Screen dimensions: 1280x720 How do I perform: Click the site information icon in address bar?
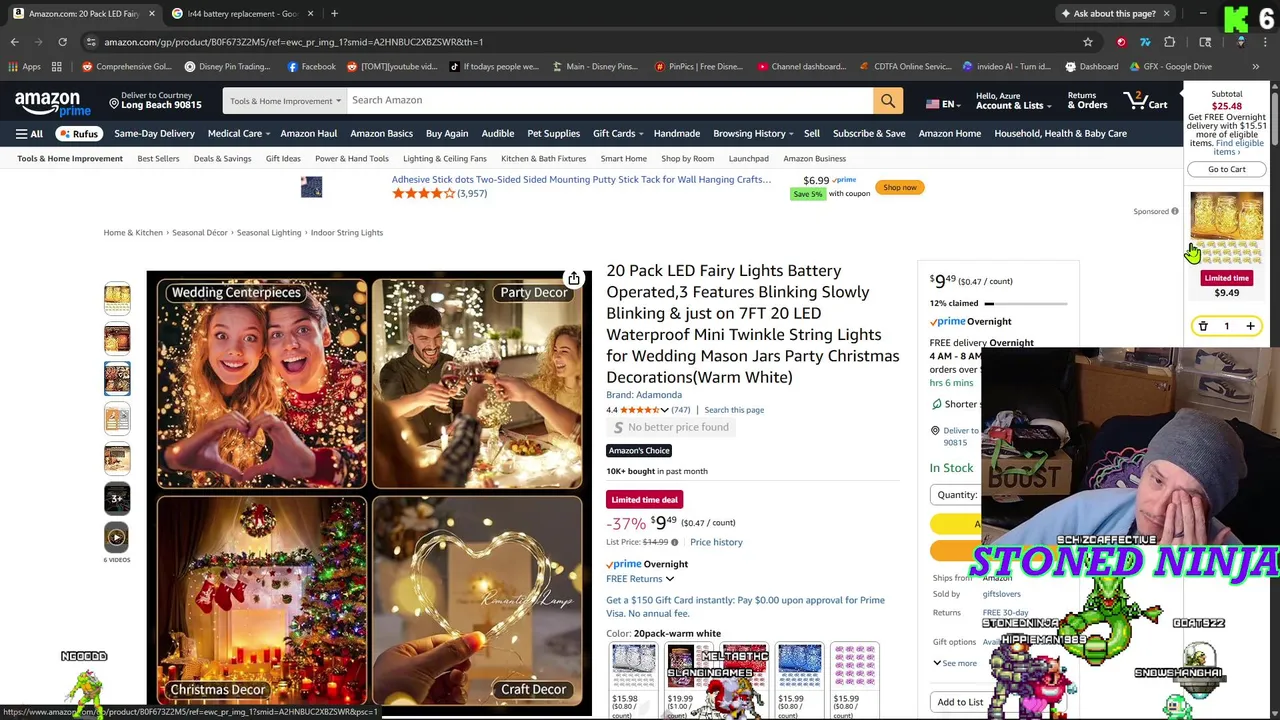click(91, 42)
